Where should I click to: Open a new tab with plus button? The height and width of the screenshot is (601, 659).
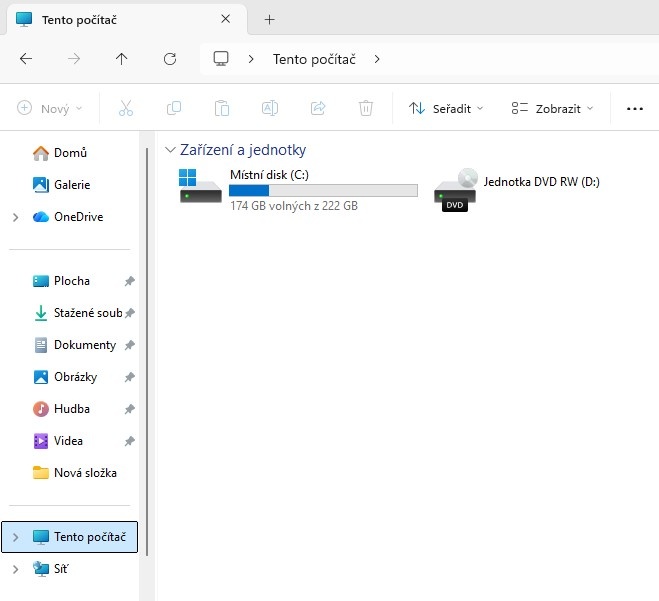coord(269,19)
